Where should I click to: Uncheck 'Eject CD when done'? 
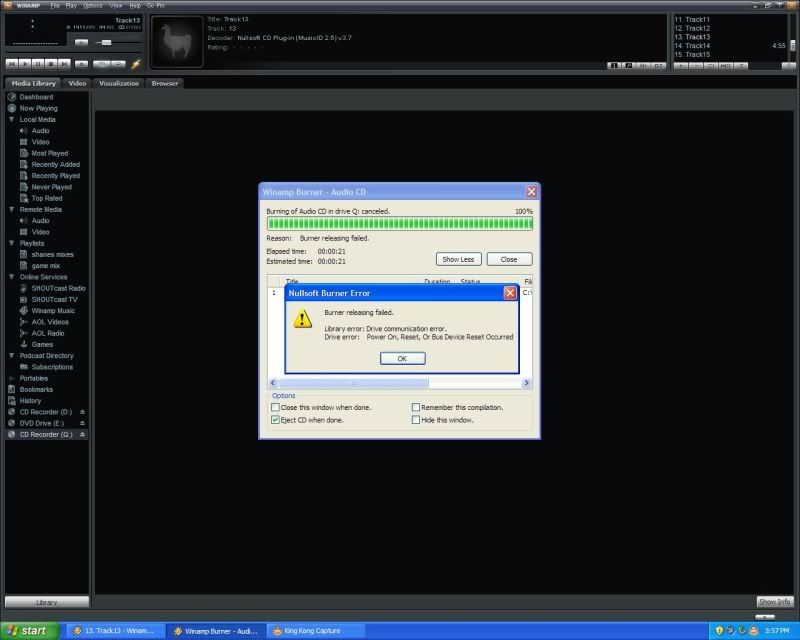click(276, 420)
